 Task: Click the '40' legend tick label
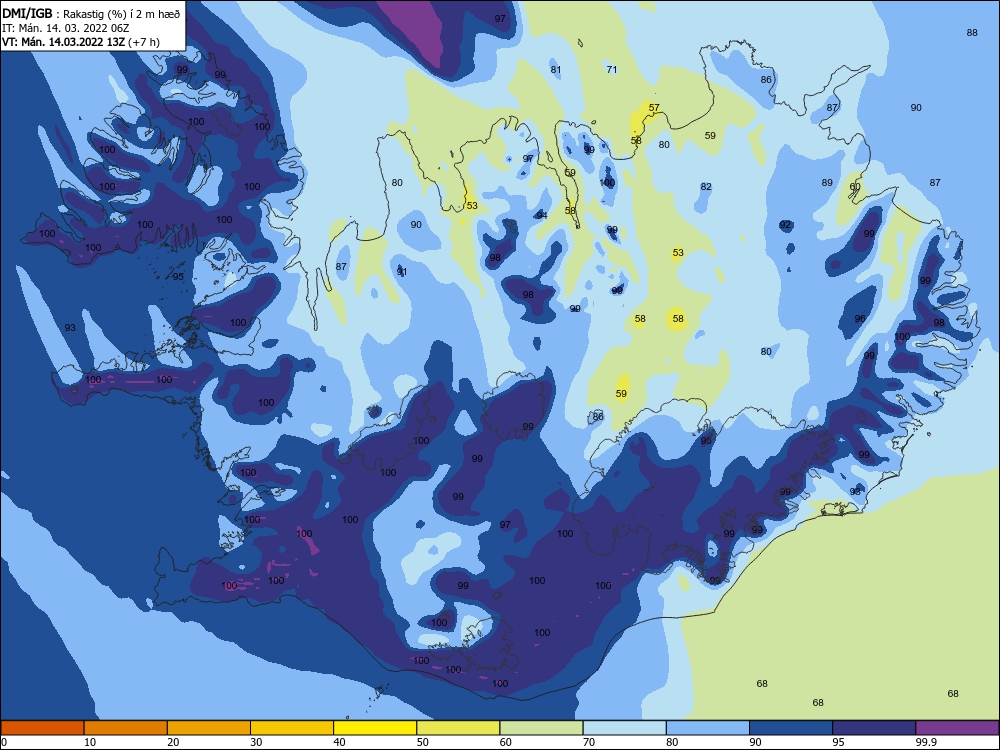339,742
